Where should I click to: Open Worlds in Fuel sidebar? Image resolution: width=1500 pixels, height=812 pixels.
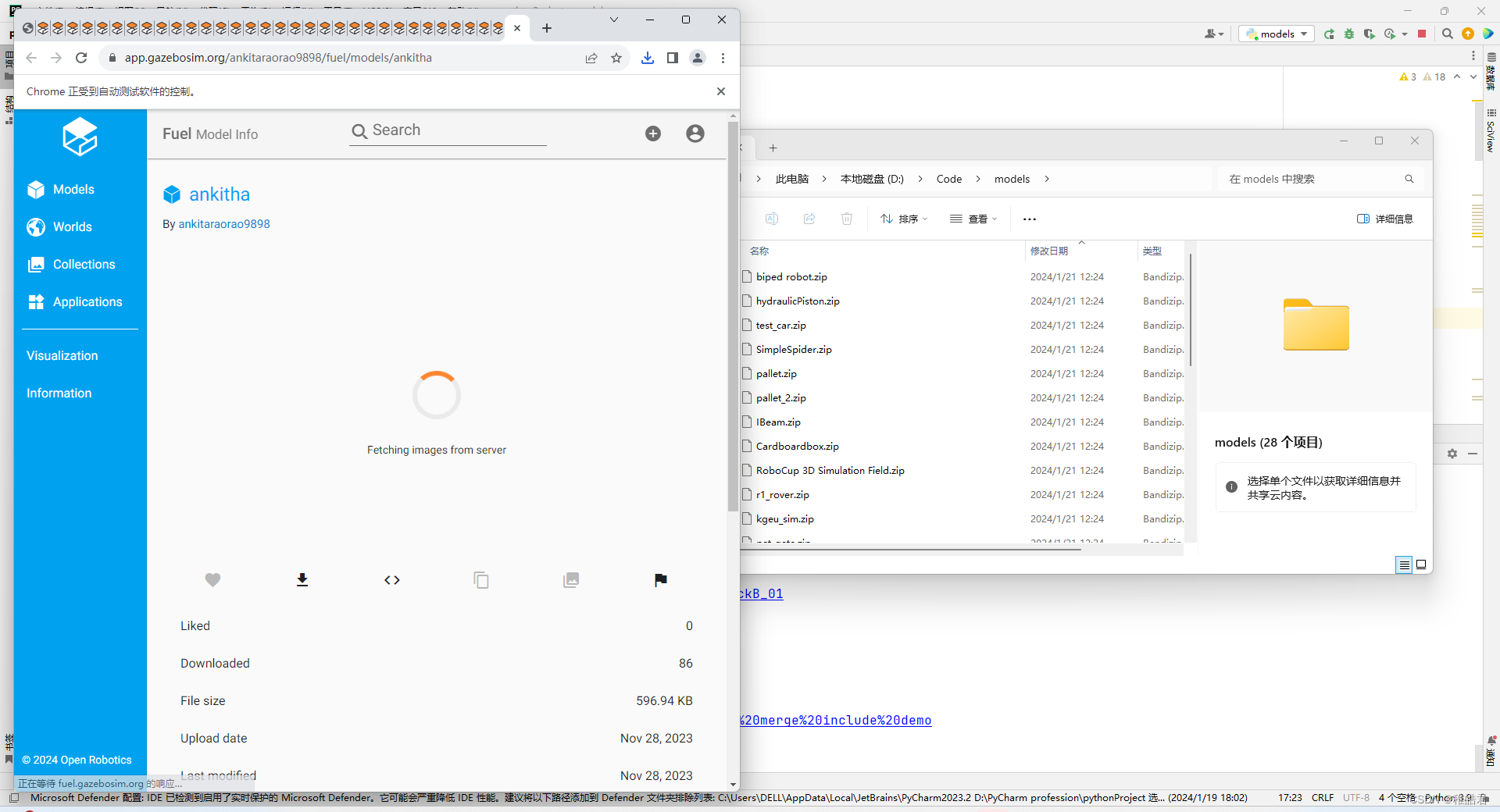click(59, 227)
